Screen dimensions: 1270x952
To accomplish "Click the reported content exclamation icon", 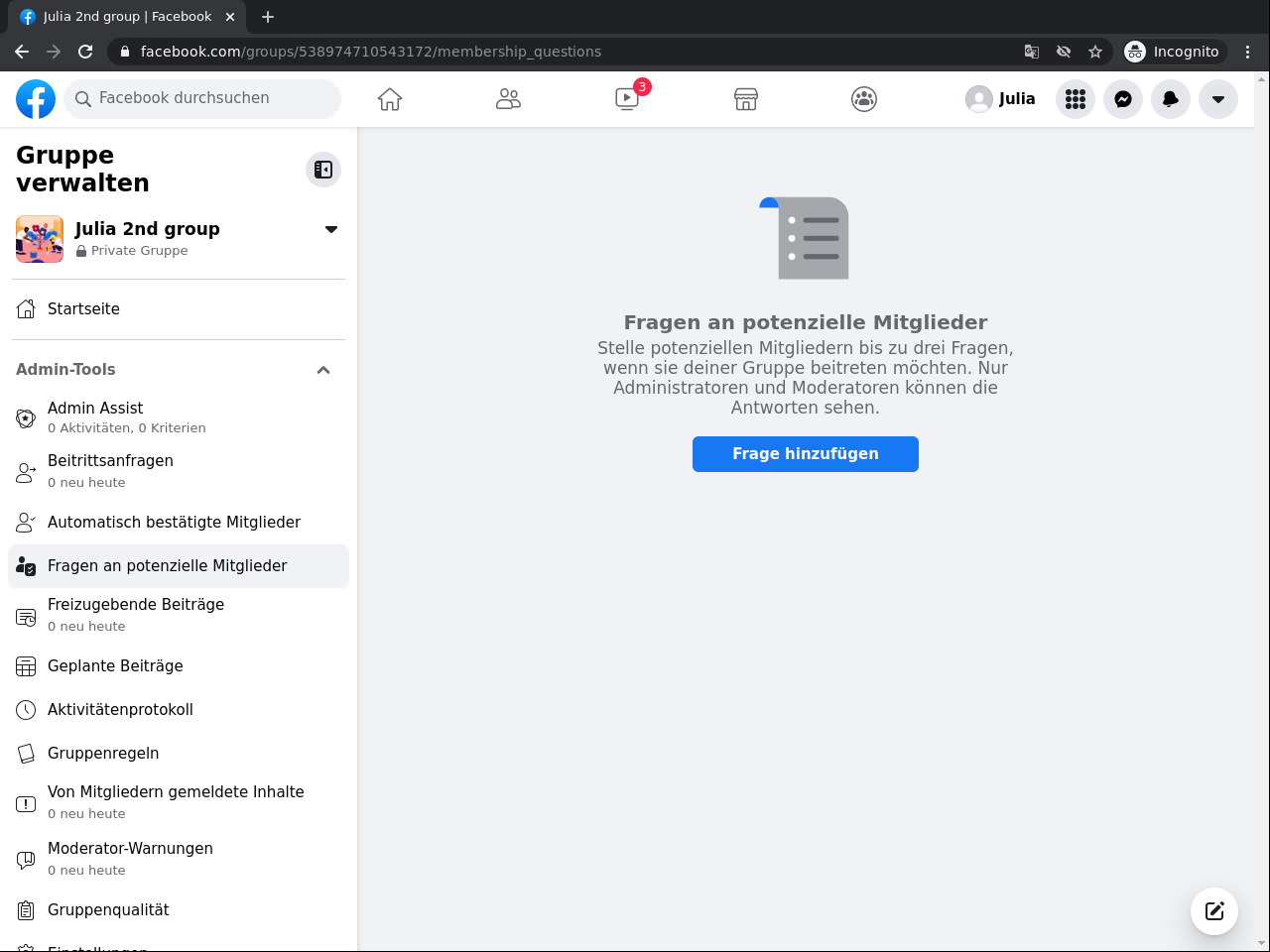I will pyautogui.click(x=26, y=803).
